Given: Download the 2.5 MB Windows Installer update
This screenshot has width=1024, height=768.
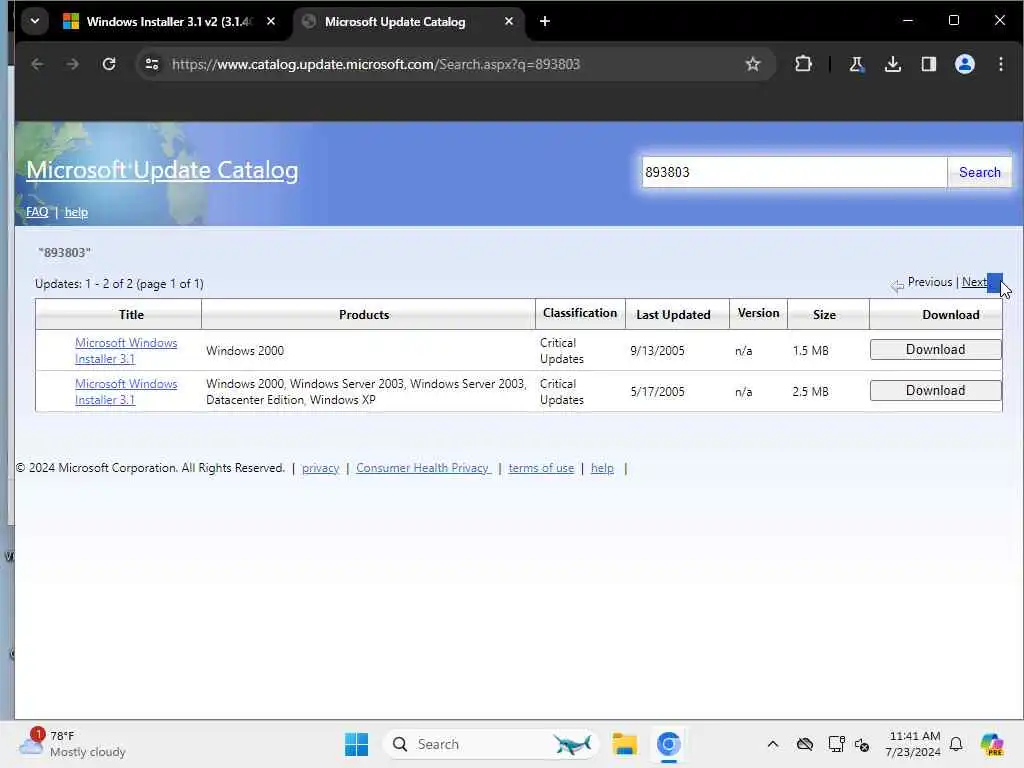Looking at the screenshot, I should 935,391.
